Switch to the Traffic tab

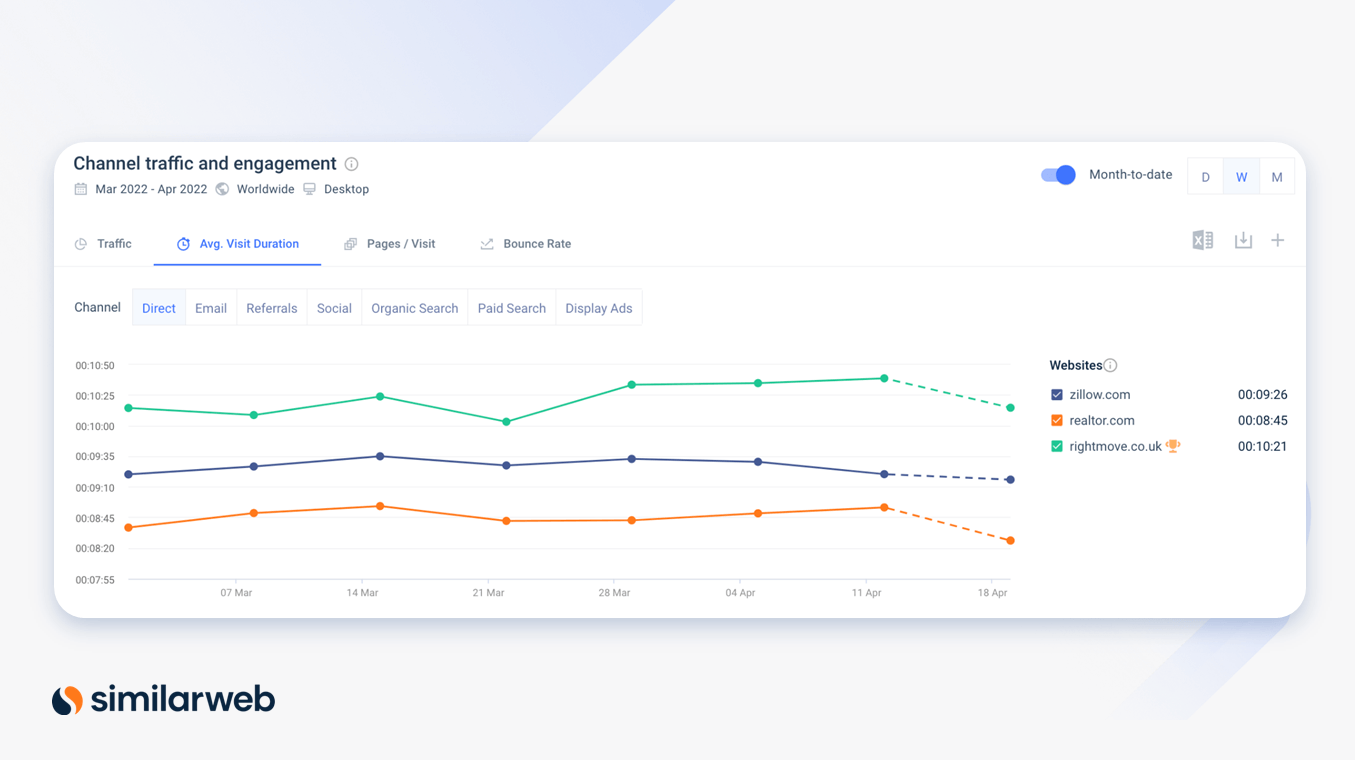pyautogui.click(x=103, y=244)
